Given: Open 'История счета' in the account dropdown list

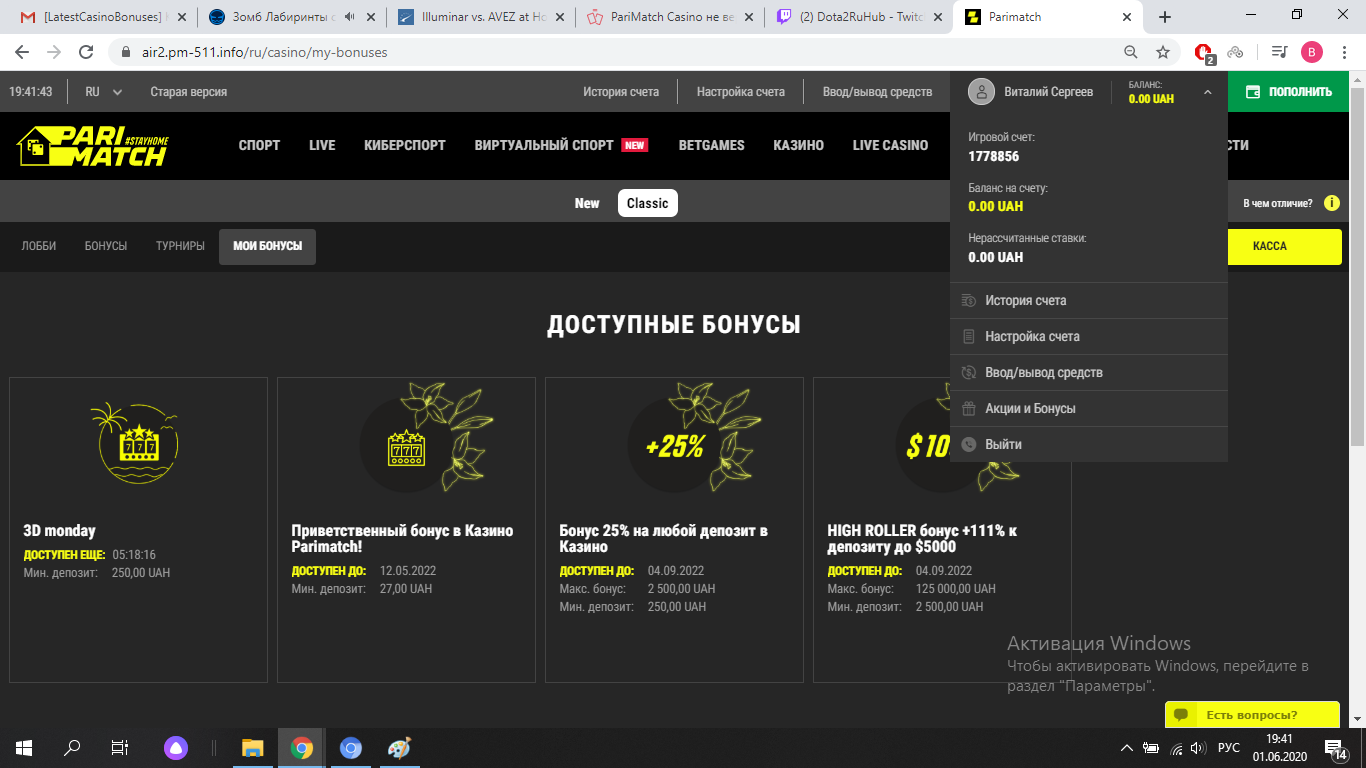Looking at the screenshot, I should point(1089,301).
